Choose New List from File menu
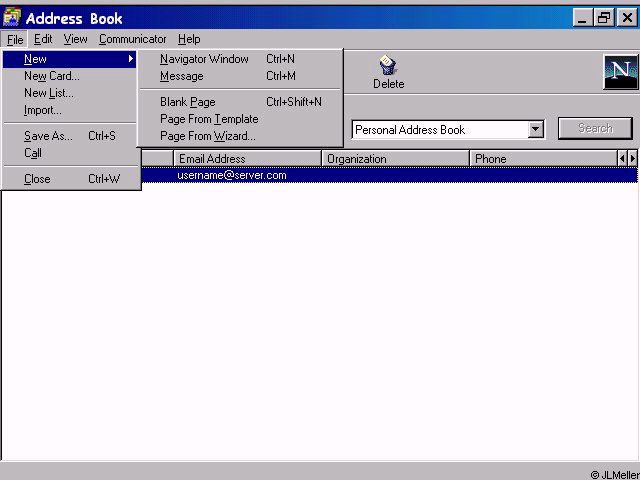Image resolution: width=640 pixels, height=480 pixels. point(69,93)
